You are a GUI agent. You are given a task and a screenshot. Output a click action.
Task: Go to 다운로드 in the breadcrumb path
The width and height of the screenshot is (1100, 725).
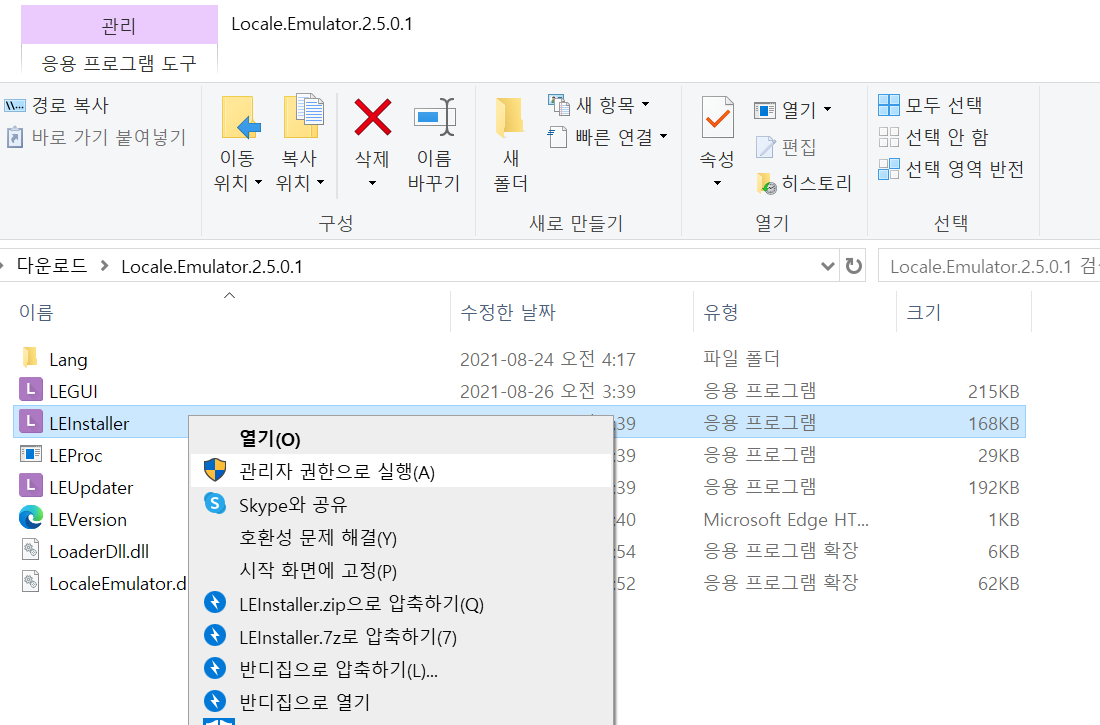click(52, 265)
